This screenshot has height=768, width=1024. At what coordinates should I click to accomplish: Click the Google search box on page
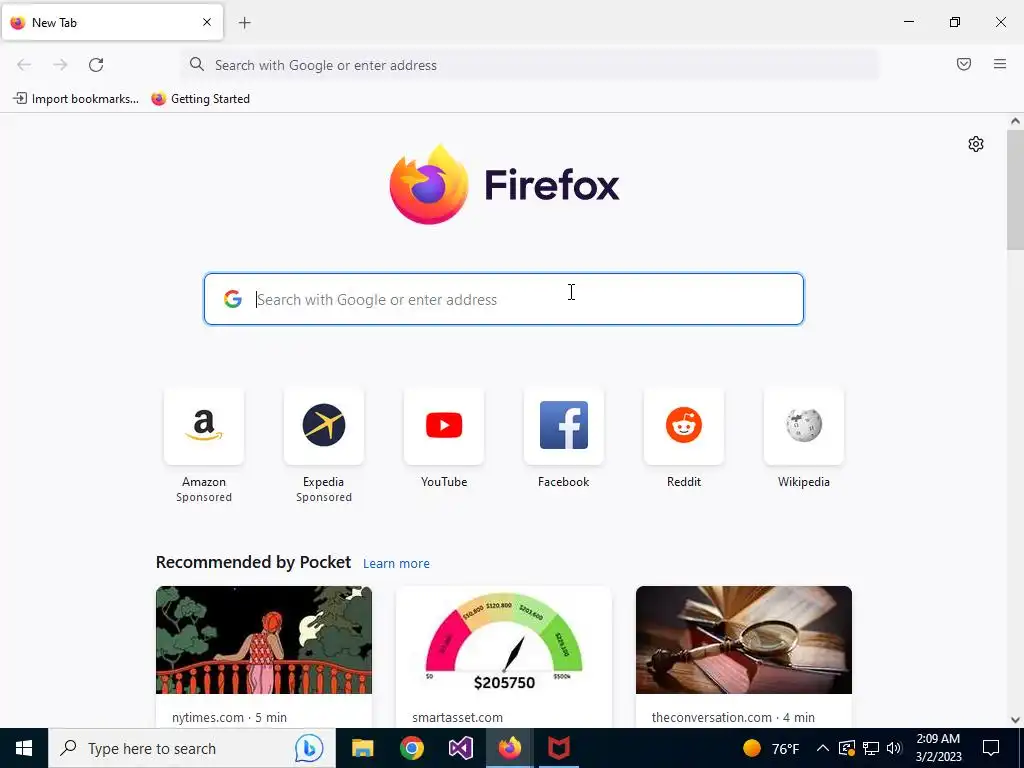pos(504,299)
